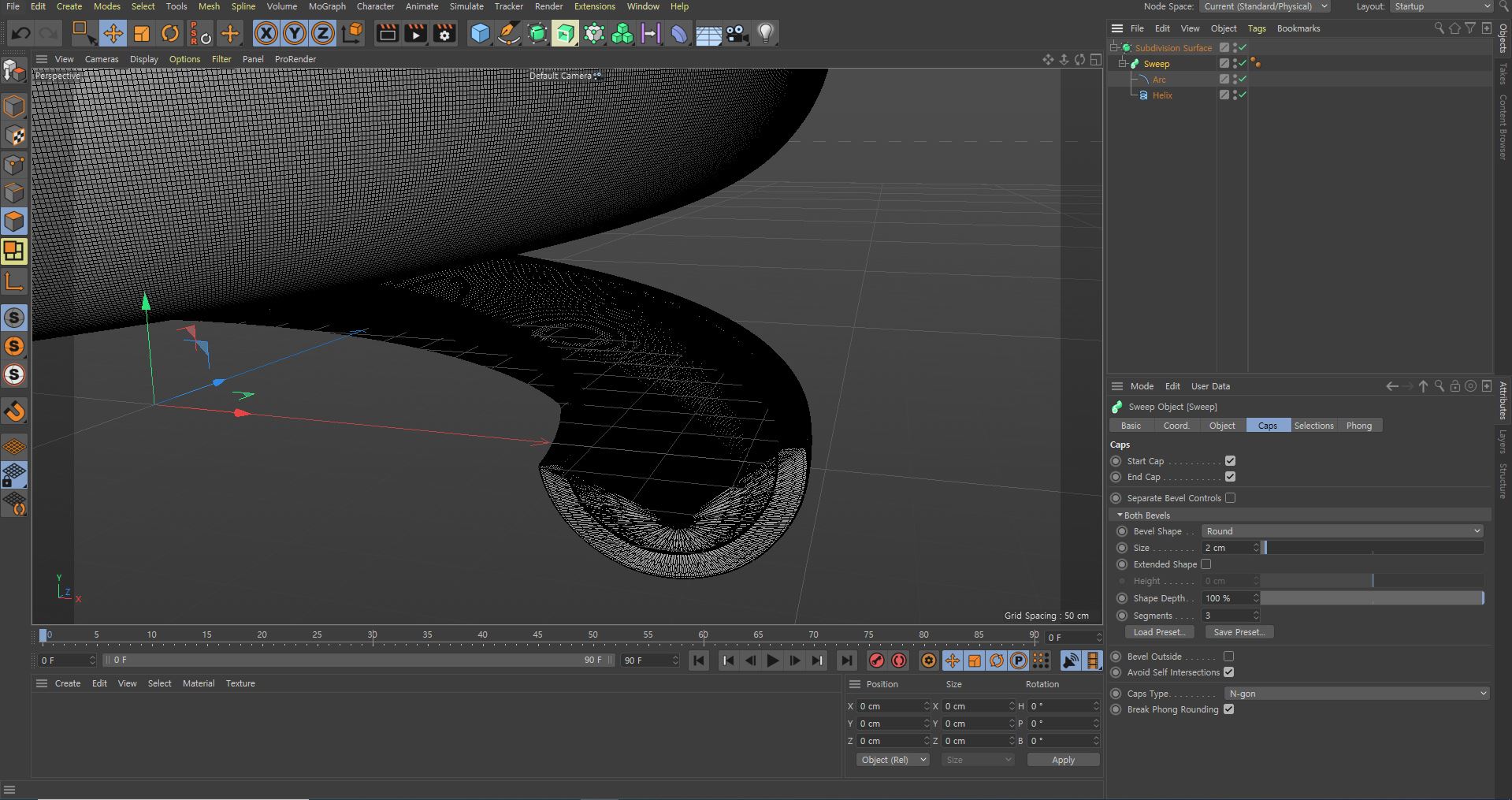The width and height of the screenshot is (1512, 800).
Task: Switch to the Phong tab
Action: (1358, 426)
